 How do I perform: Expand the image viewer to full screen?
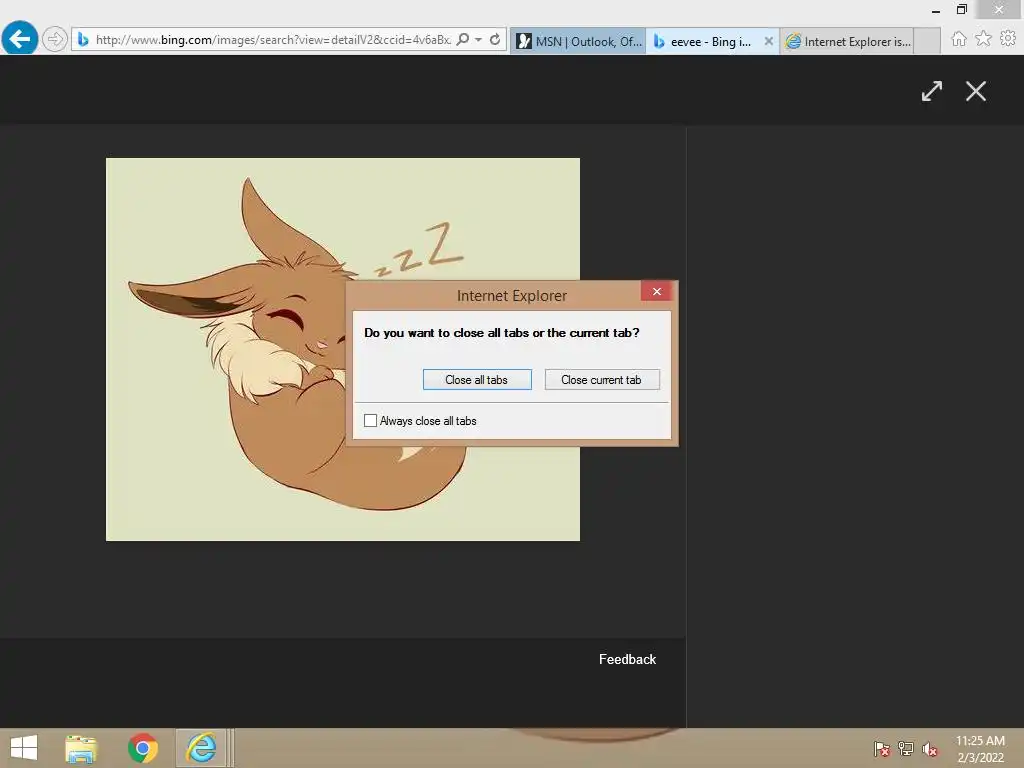pyautogui.click(x=932, y=91)
